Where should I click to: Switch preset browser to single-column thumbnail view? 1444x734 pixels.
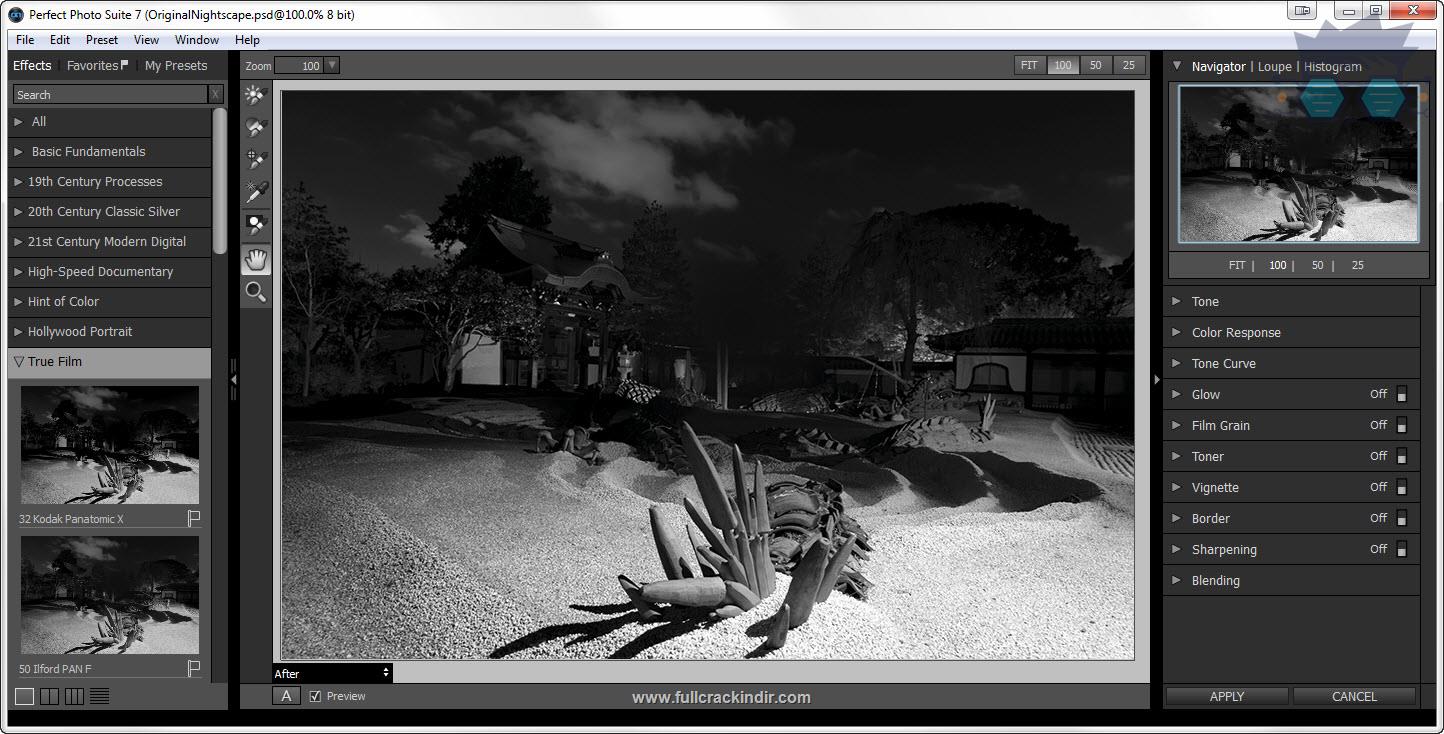pyautogui.click(x=25, y=696)
